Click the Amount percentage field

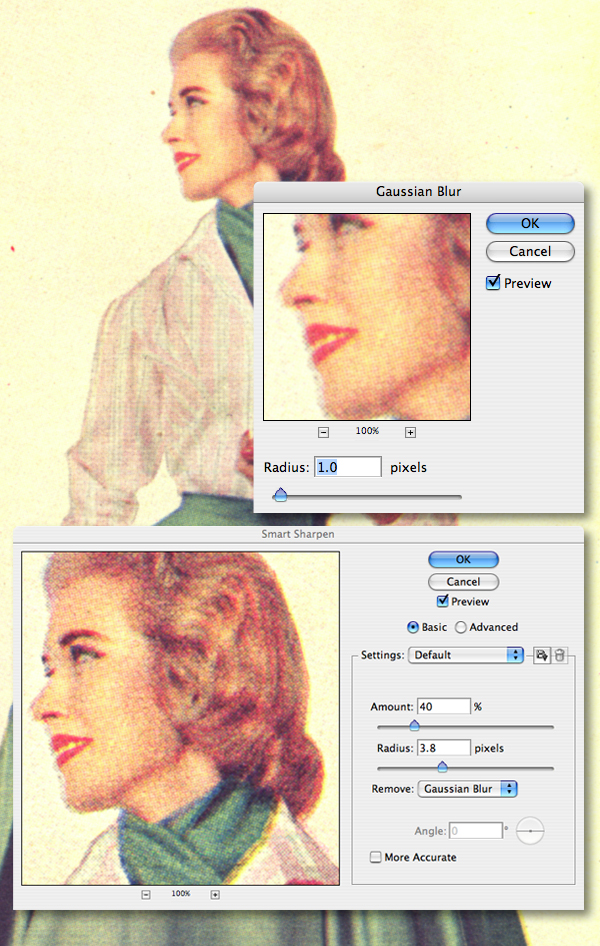point(443,706)
